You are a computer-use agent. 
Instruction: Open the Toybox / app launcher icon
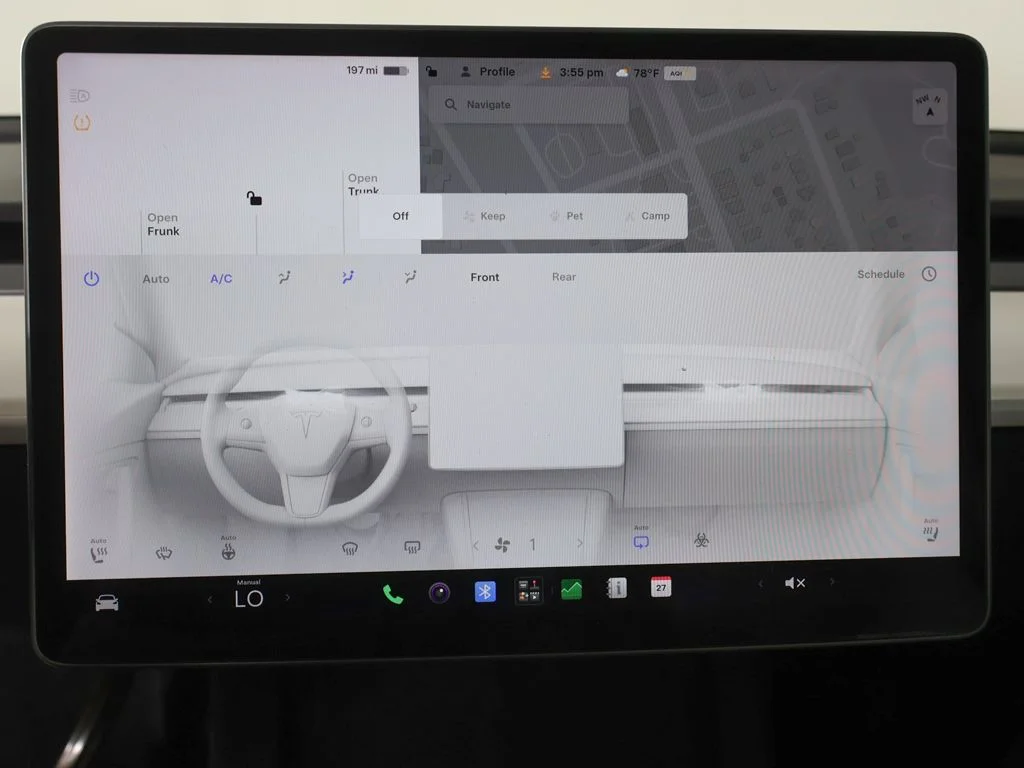pyautogui.click(x=528, y=590)
